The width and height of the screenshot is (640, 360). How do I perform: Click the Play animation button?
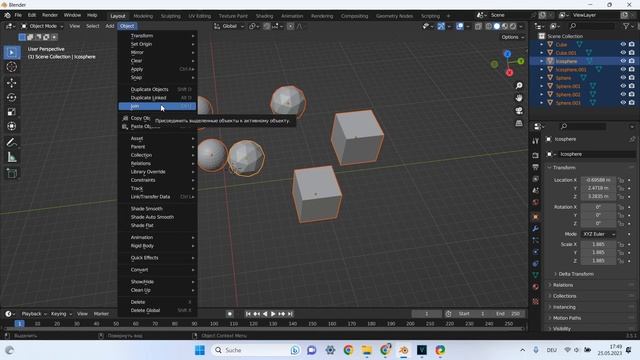click(273, 314)
